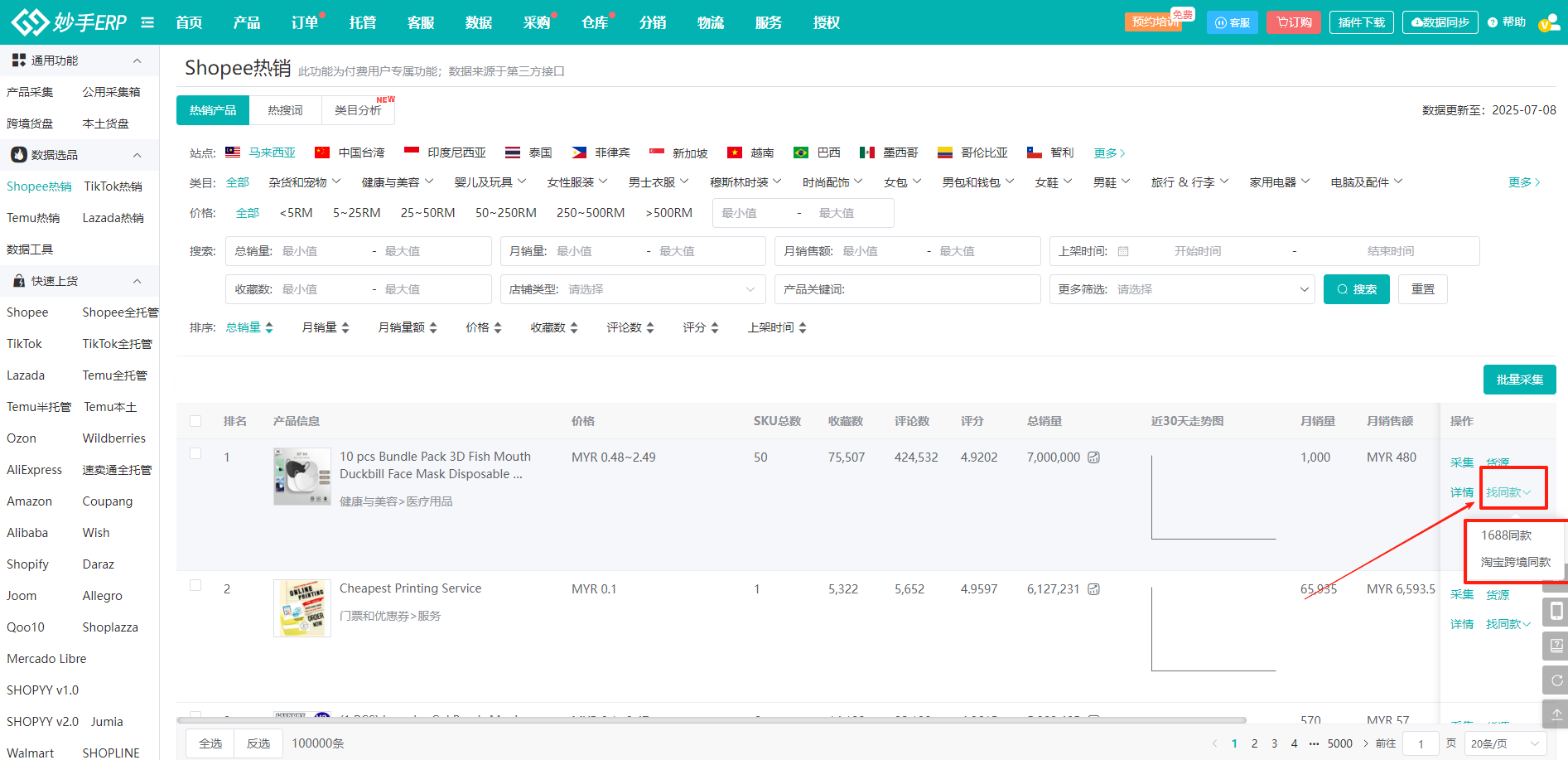Click 插件下载 button
Screen dimensions: 1568x760
(1362, 22)
